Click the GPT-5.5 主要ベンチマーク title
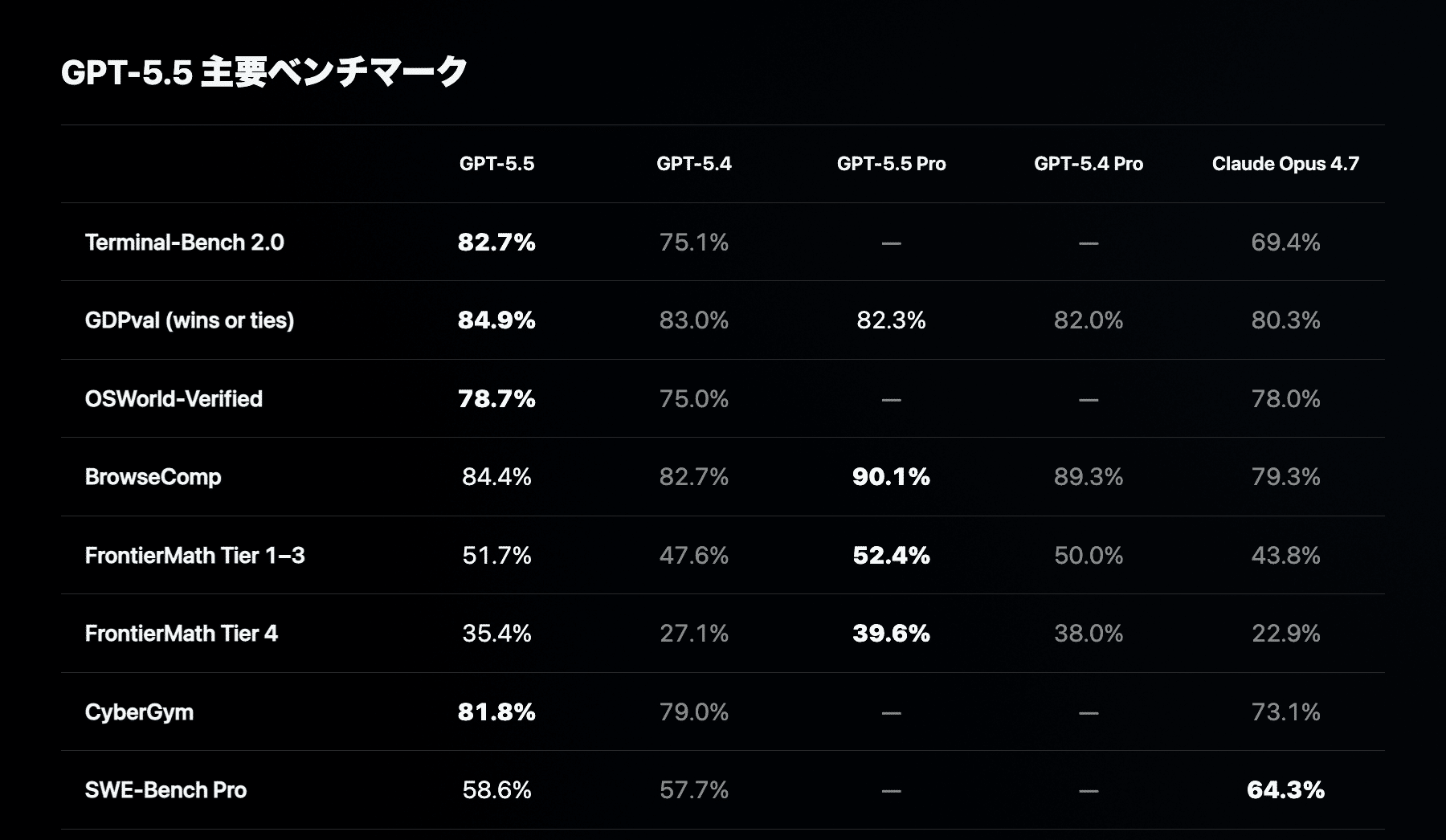Image resolution: width=1446 pixels, height=840 pixels. (x=264, y=72)
